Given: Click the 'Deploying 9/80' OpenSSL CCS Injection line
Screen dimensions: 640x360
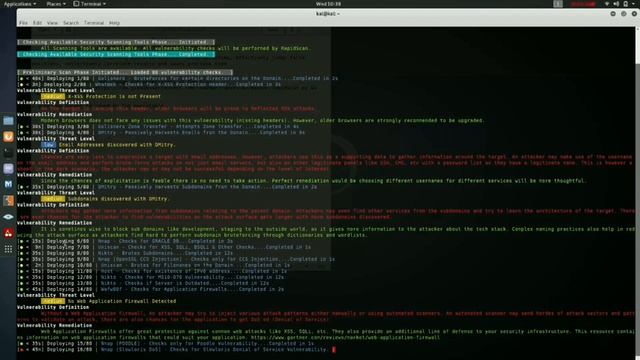Looking at the screenshot, I should click(176, 259).
